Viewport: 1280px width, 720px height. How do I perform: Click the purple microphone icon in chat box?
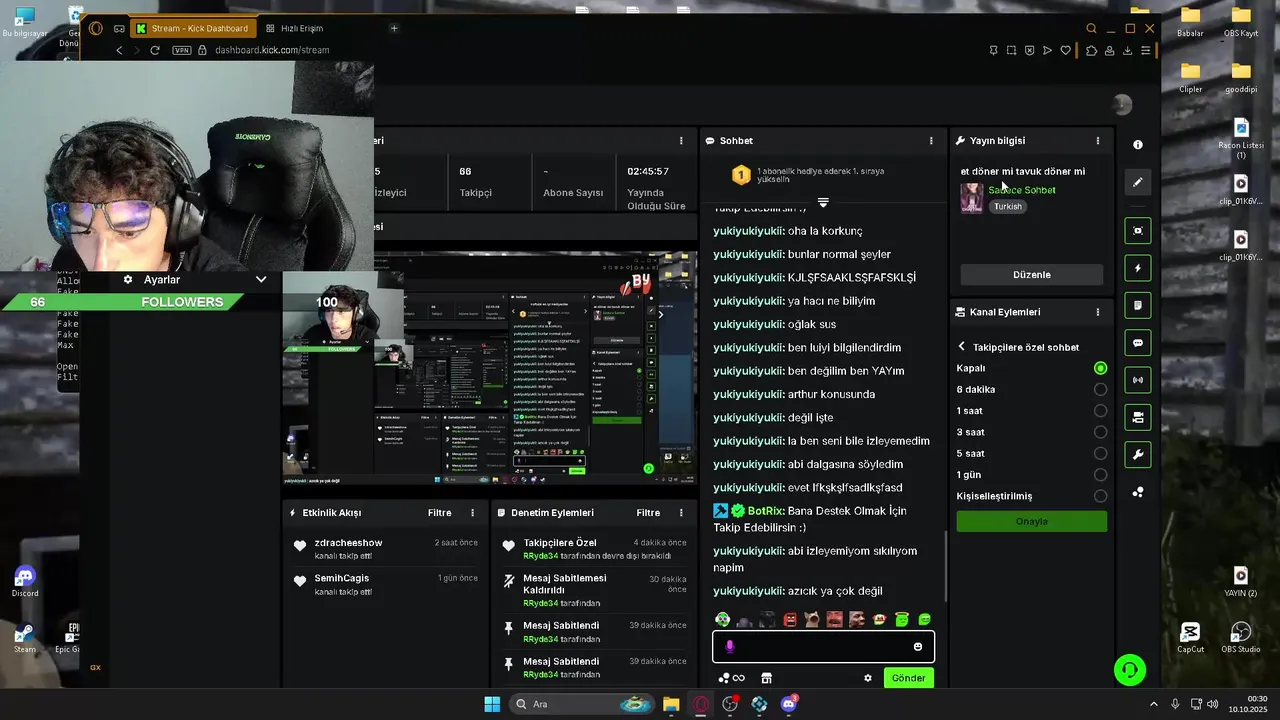(x=730, y=647)
